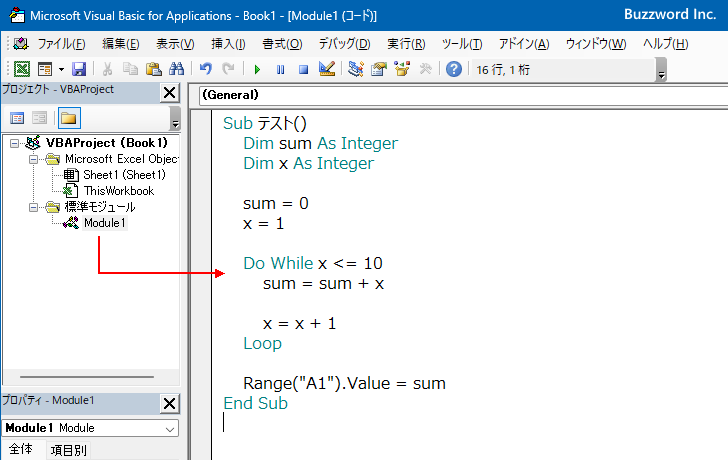
Task: Open the ヘルプ(H) menu
Action: pyautogui.click(x=665, y=44)
